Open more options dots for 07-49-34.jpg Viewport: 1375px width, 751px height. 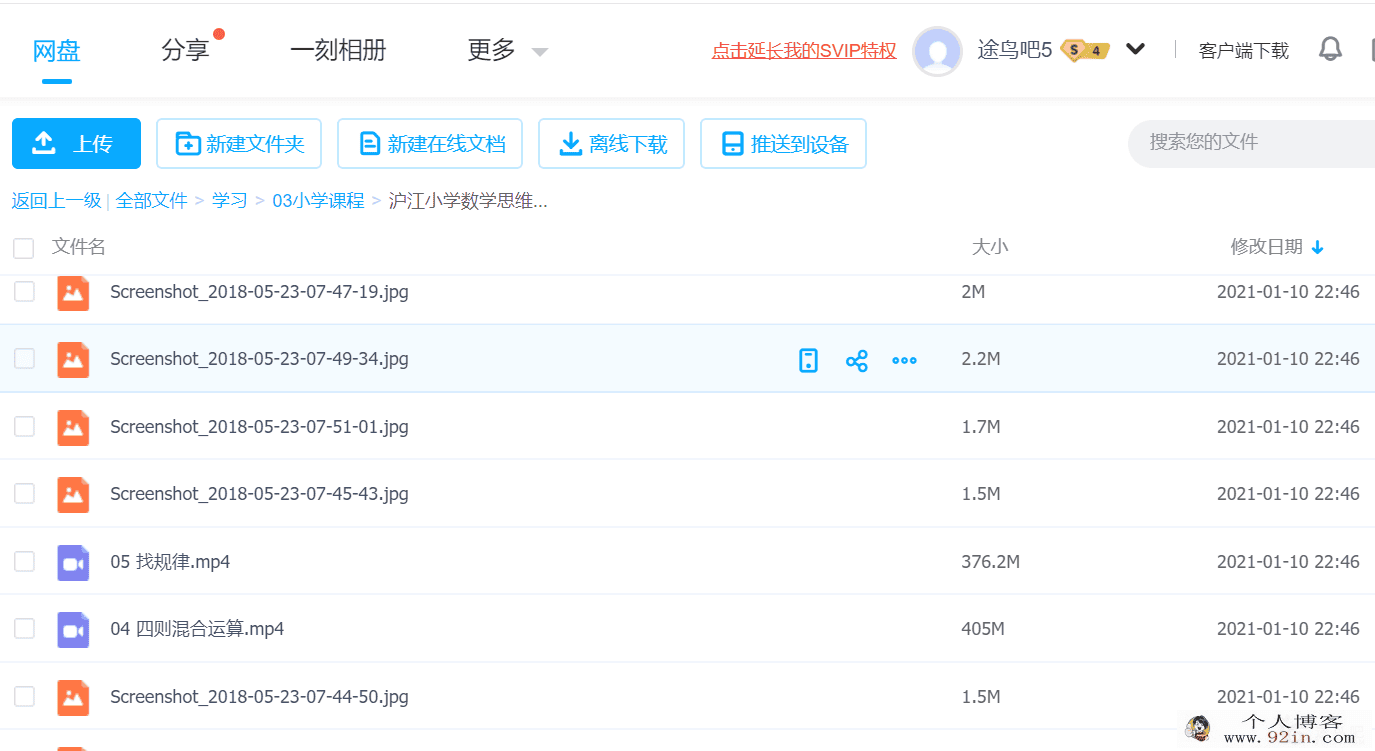[x=904, y=360]
